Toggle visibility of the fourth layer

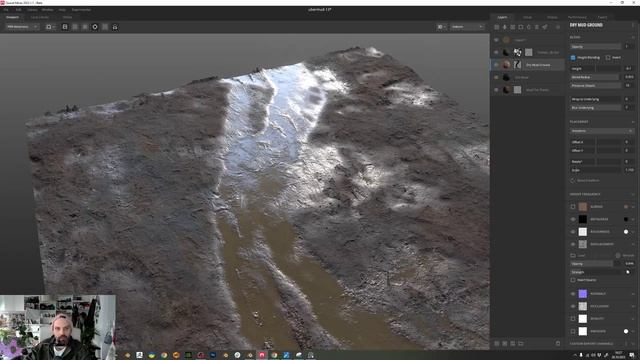click(x=496, y=77)
